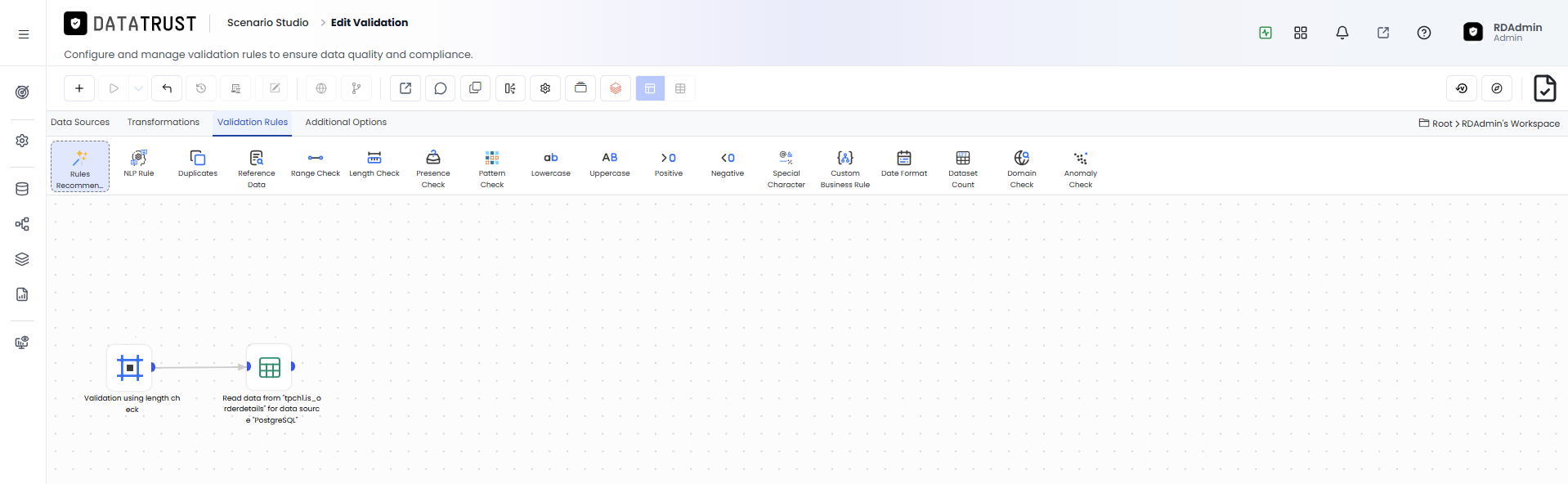Screen dimensions: 1568x484
Task: Select the Lowercase rule
Action: tap(551, 164)
